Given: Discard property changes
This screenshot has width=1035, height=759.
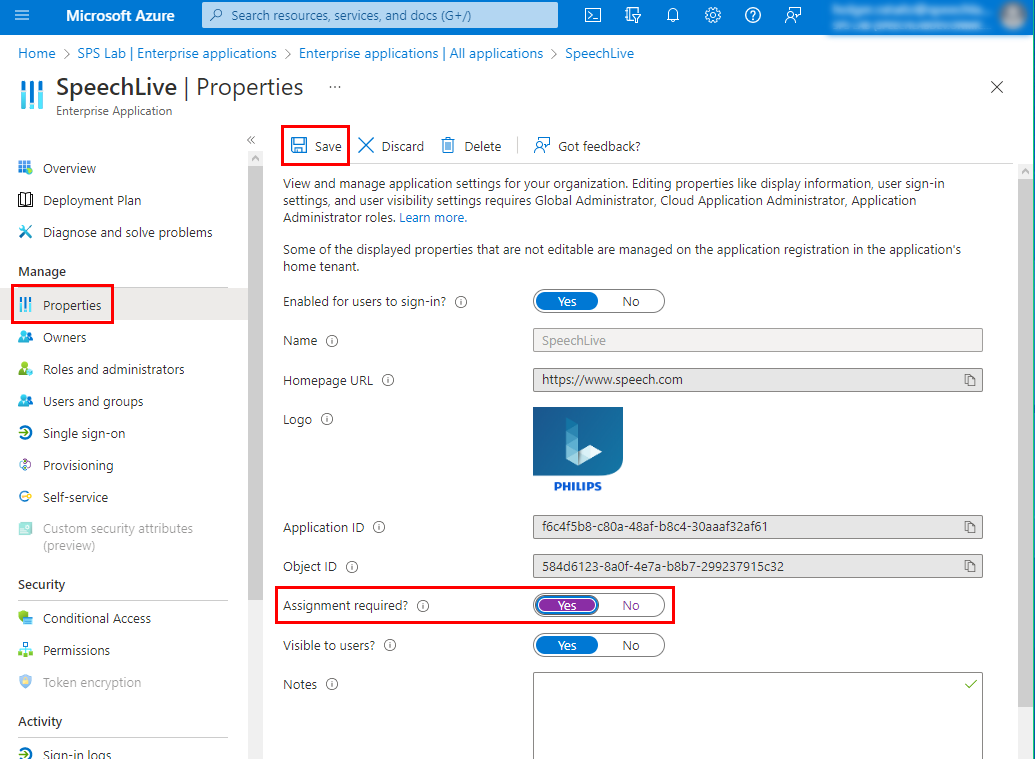Looking at the screenshot, I should coord(391,146).
